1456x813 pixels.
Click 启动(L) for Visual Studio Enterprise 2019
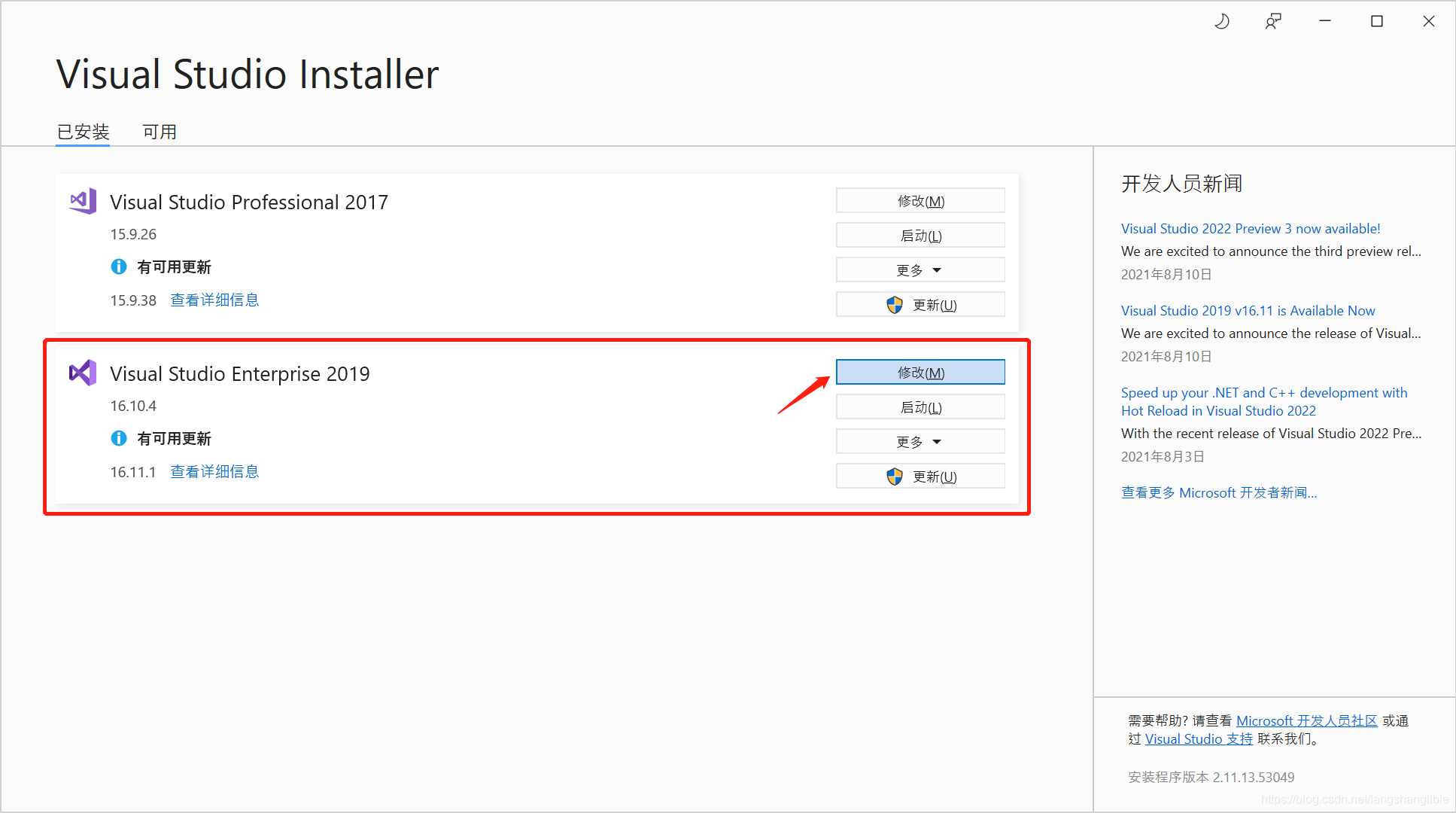click(920, 407)
